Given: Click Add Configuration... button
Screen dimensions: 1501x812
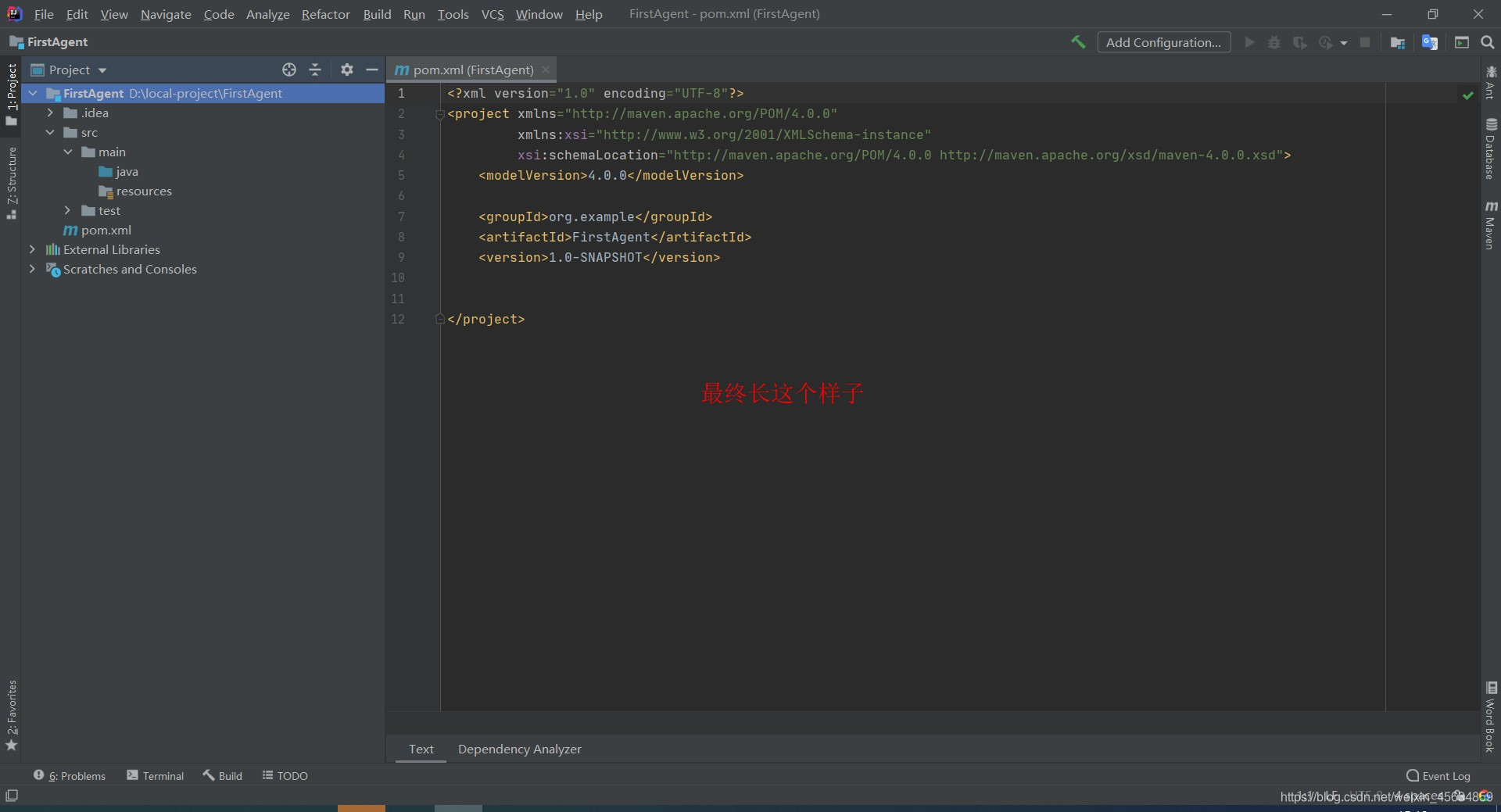Looking at the screenshot, I should coord(1164,42).
